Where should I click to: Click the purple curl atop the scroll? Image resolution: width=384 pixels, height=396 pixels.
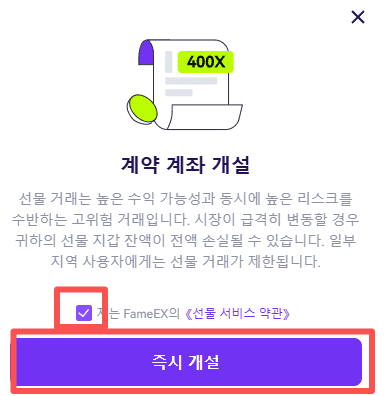146,52
